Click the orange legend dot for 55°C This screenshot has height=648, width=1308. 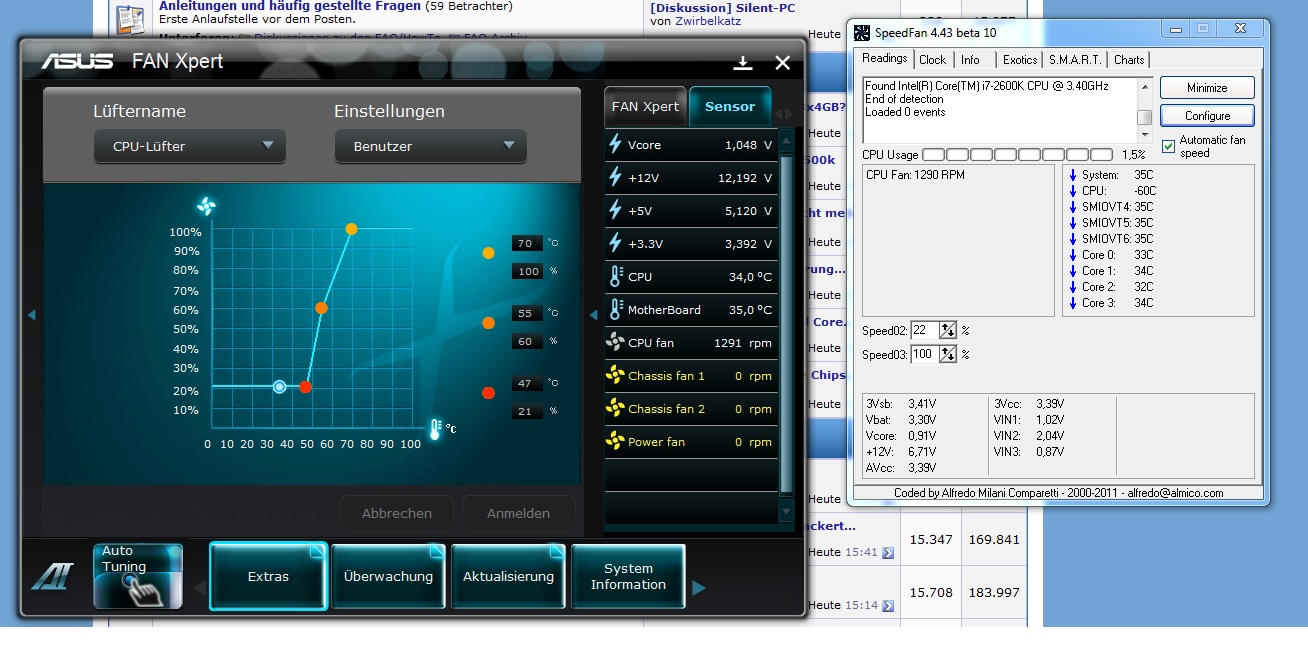(x=488, y=323)
